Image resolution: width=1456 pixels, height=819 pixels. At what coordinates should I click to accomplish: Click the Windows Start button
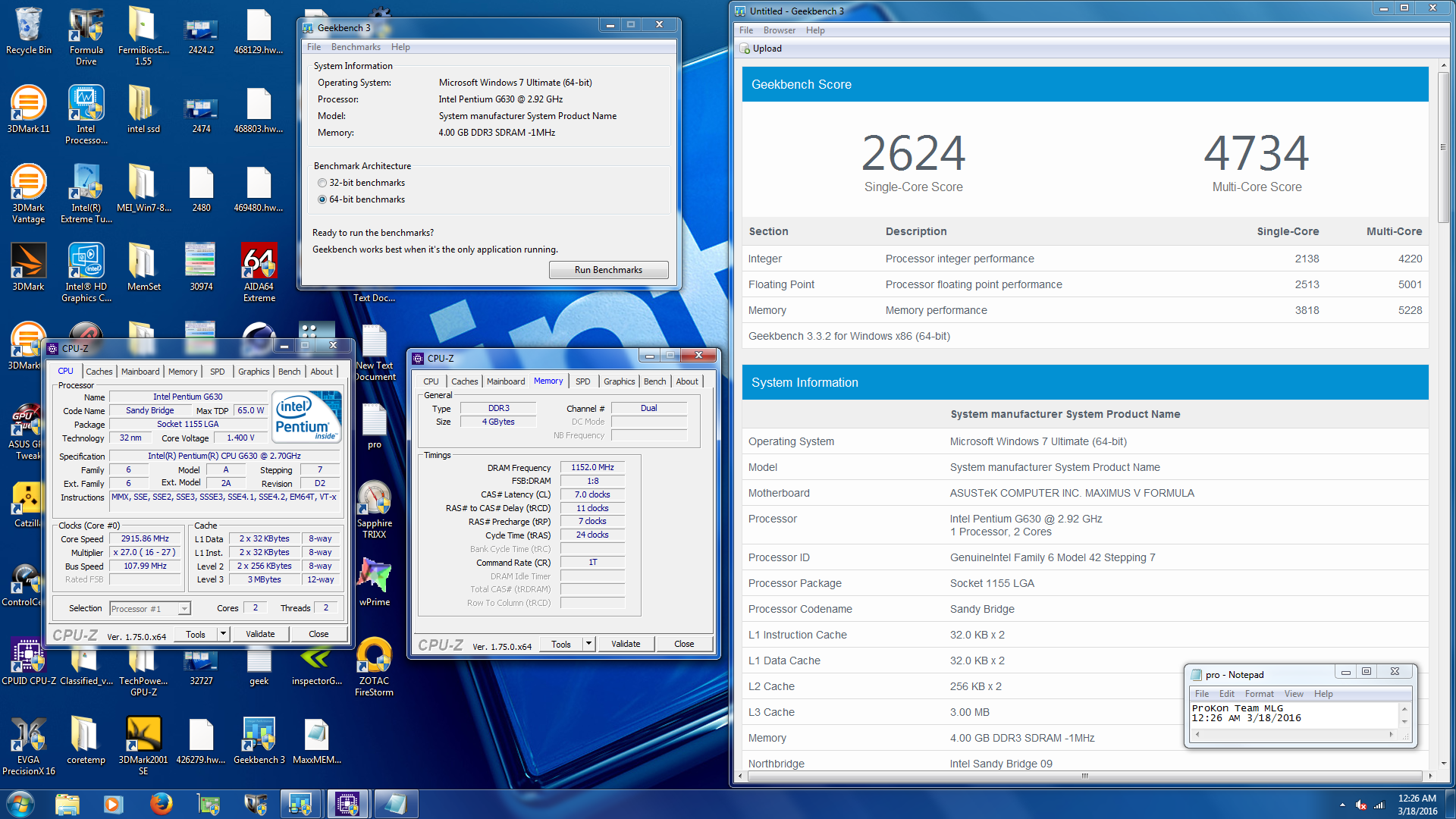click(20, 804)
